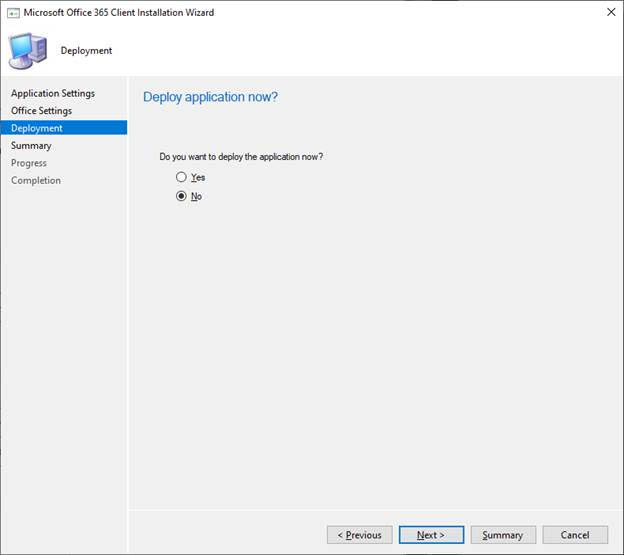Select the Deployment step in sidebar

[x=64, y=128]
